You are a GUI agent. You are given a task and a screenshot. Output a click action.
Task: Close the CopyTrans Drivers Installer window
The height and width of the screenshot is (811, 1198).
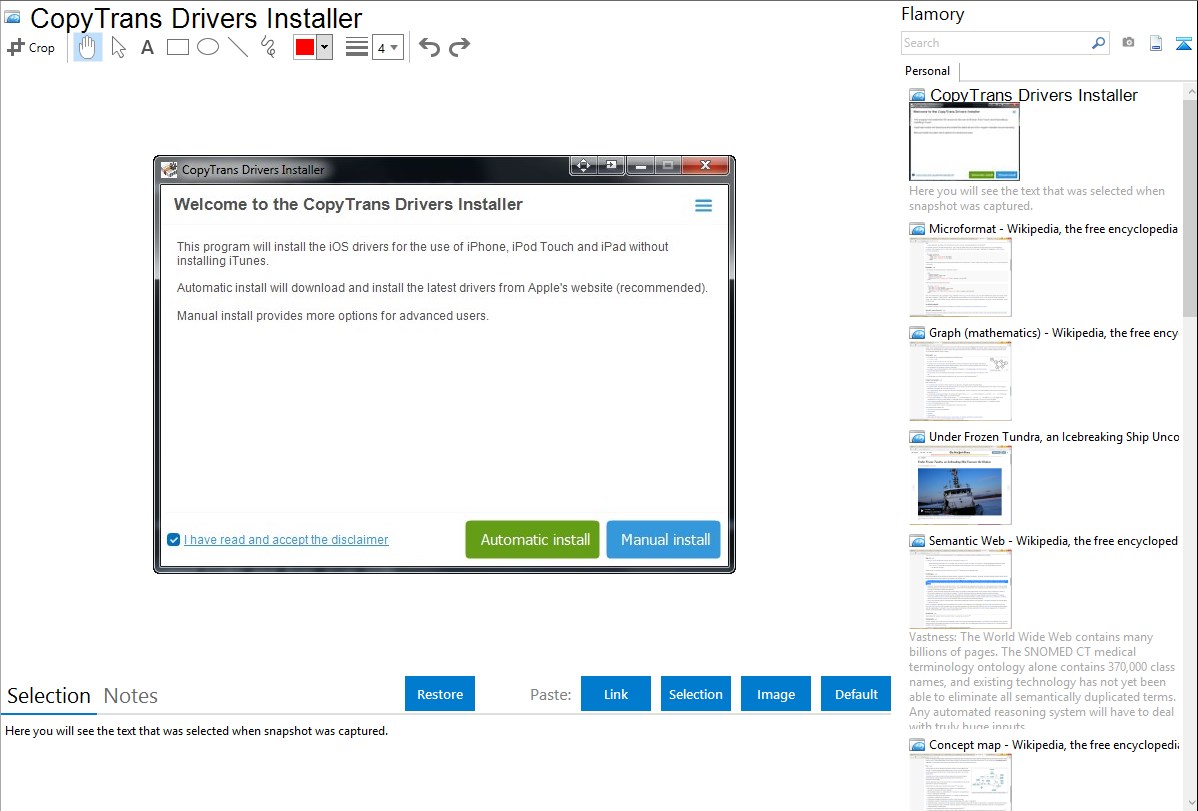706,165
